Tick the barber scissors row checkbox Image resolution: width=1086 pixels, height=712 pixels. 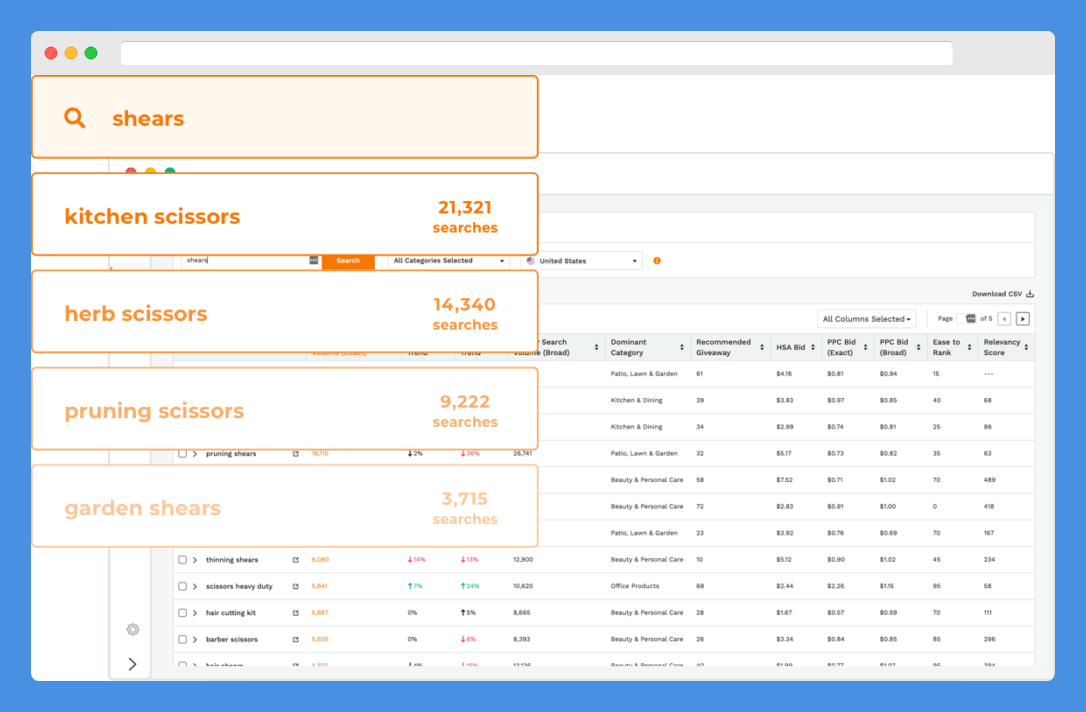(x=183, y=639)
